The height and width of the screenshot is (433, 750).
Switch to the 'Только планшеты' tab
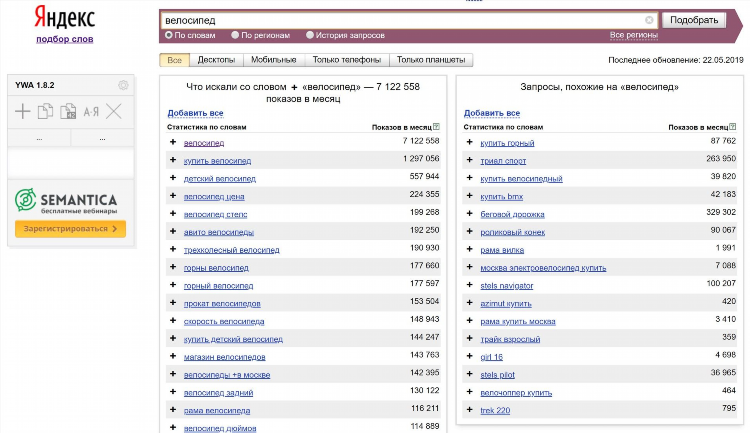coord(431,60)
